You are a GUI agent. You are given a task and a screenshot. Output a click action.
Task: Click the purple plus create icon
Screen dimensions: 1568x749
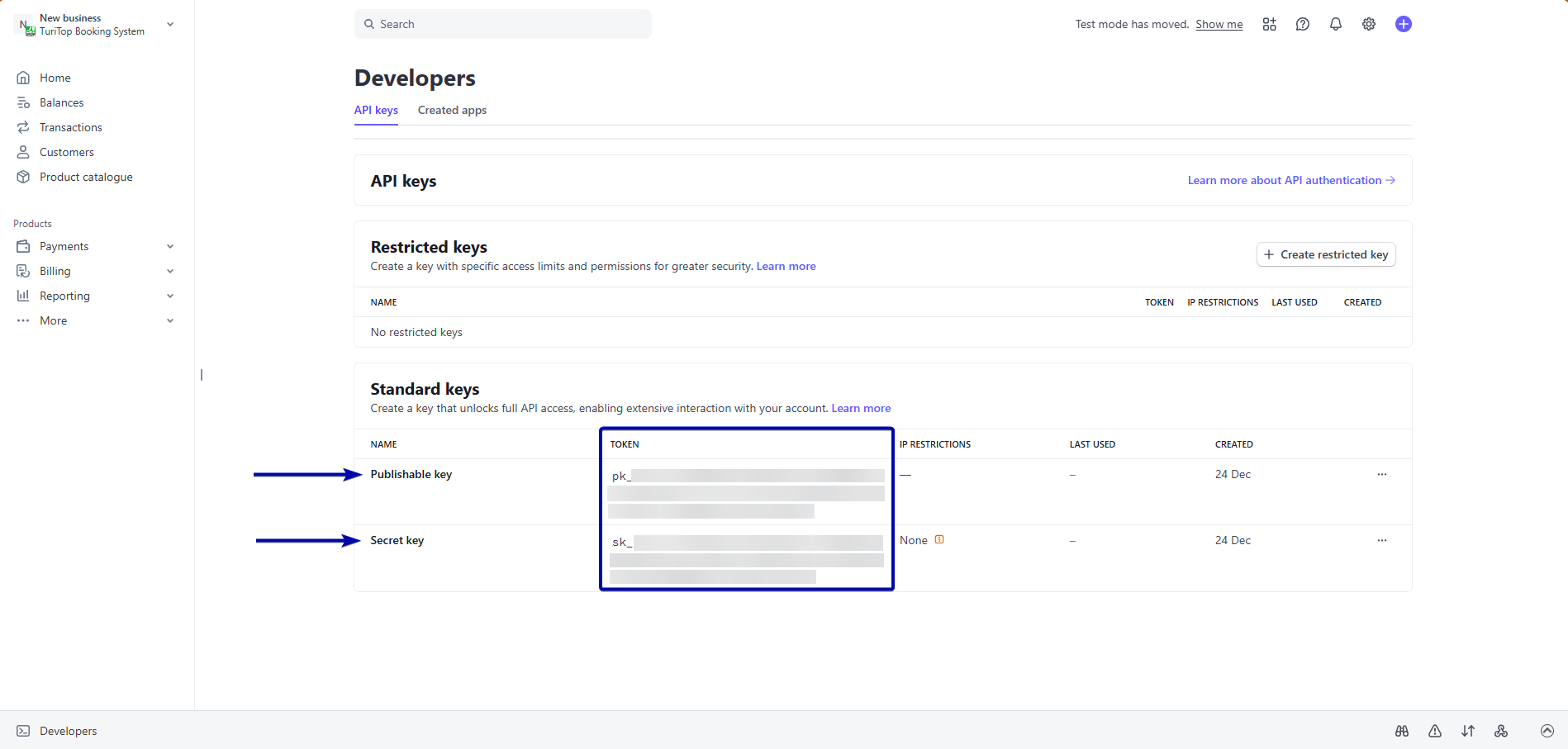click(1403, 24)
